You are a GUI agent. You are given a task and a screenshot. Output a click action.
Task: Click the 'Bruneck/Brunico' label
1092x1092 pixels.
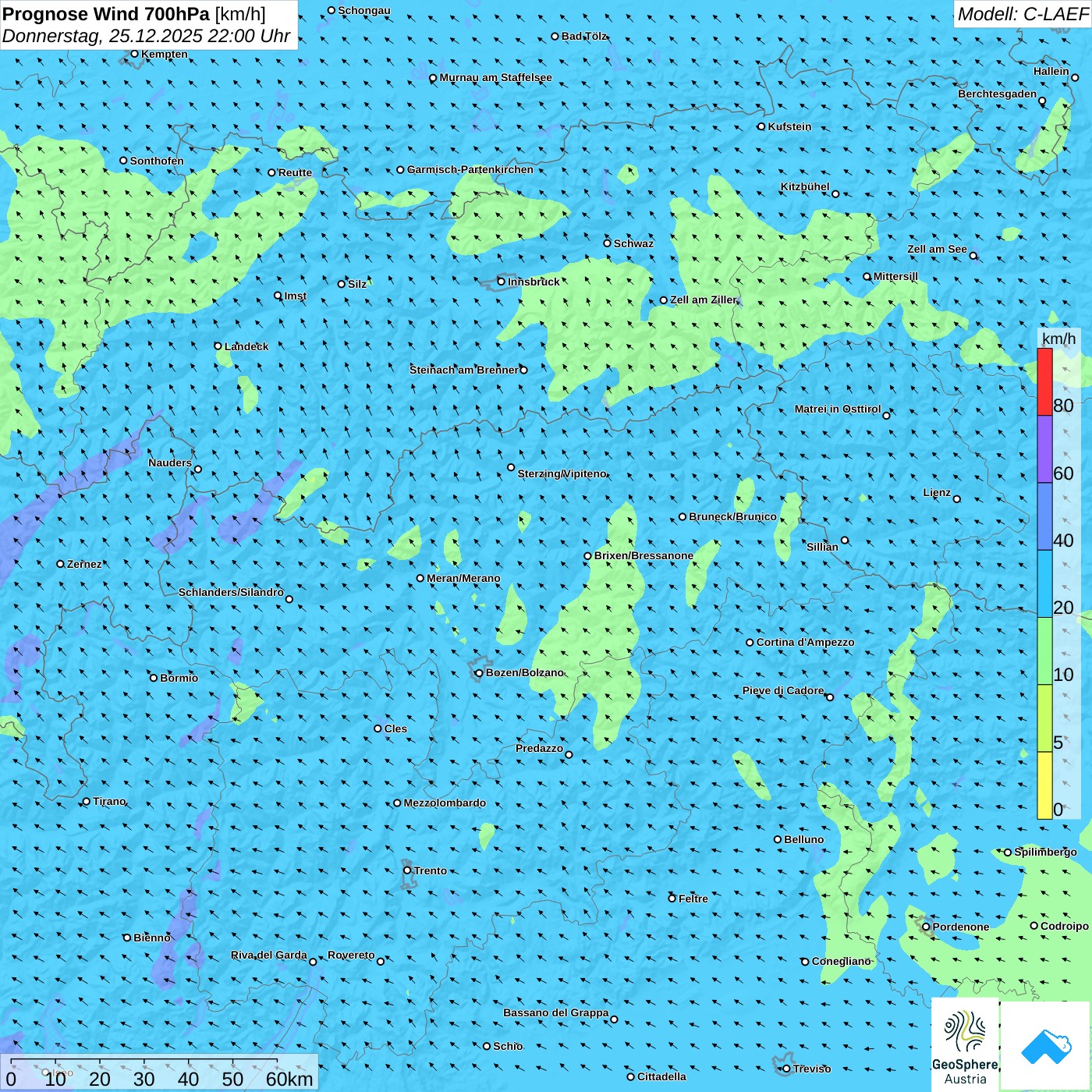click(x=732, y=516)
